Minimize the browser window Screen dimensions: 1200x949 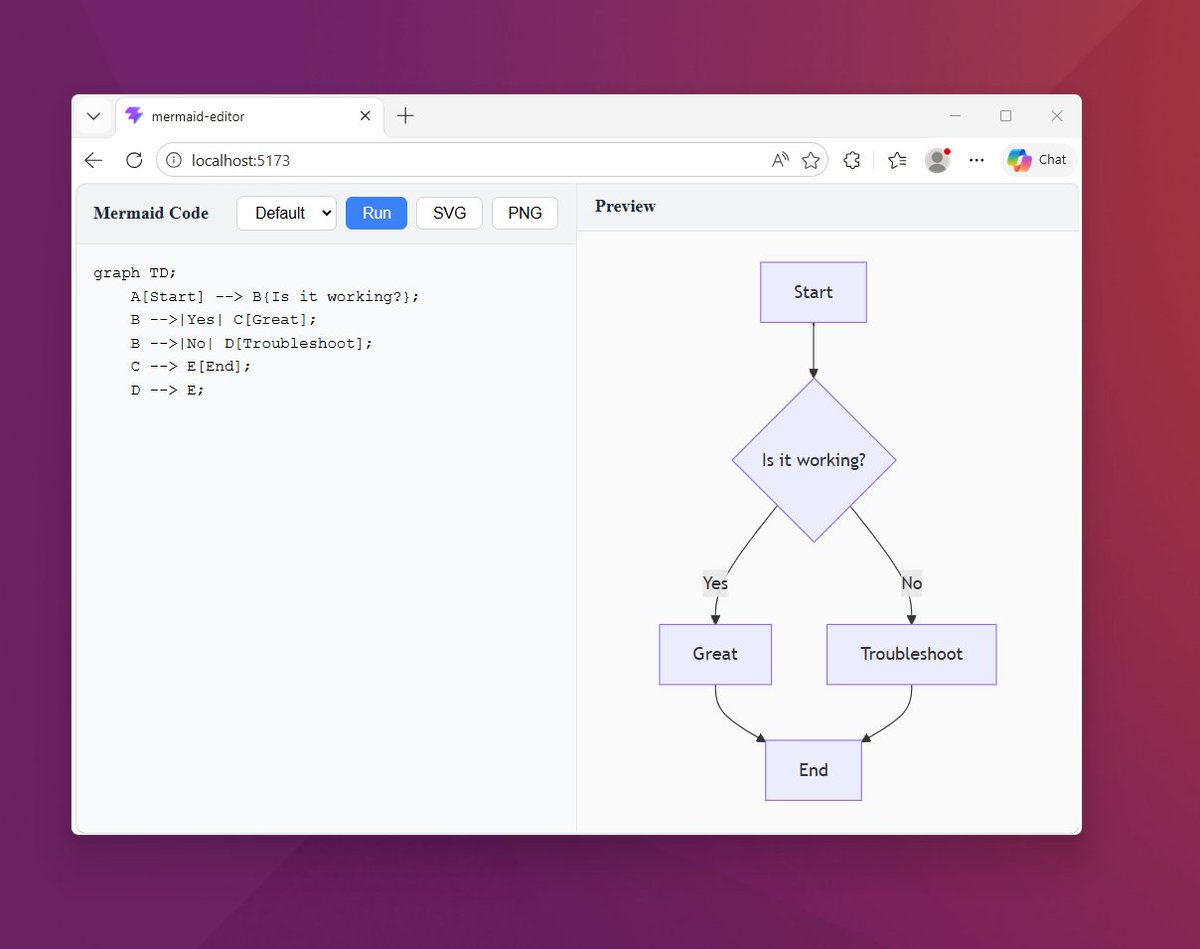[955, 116]
